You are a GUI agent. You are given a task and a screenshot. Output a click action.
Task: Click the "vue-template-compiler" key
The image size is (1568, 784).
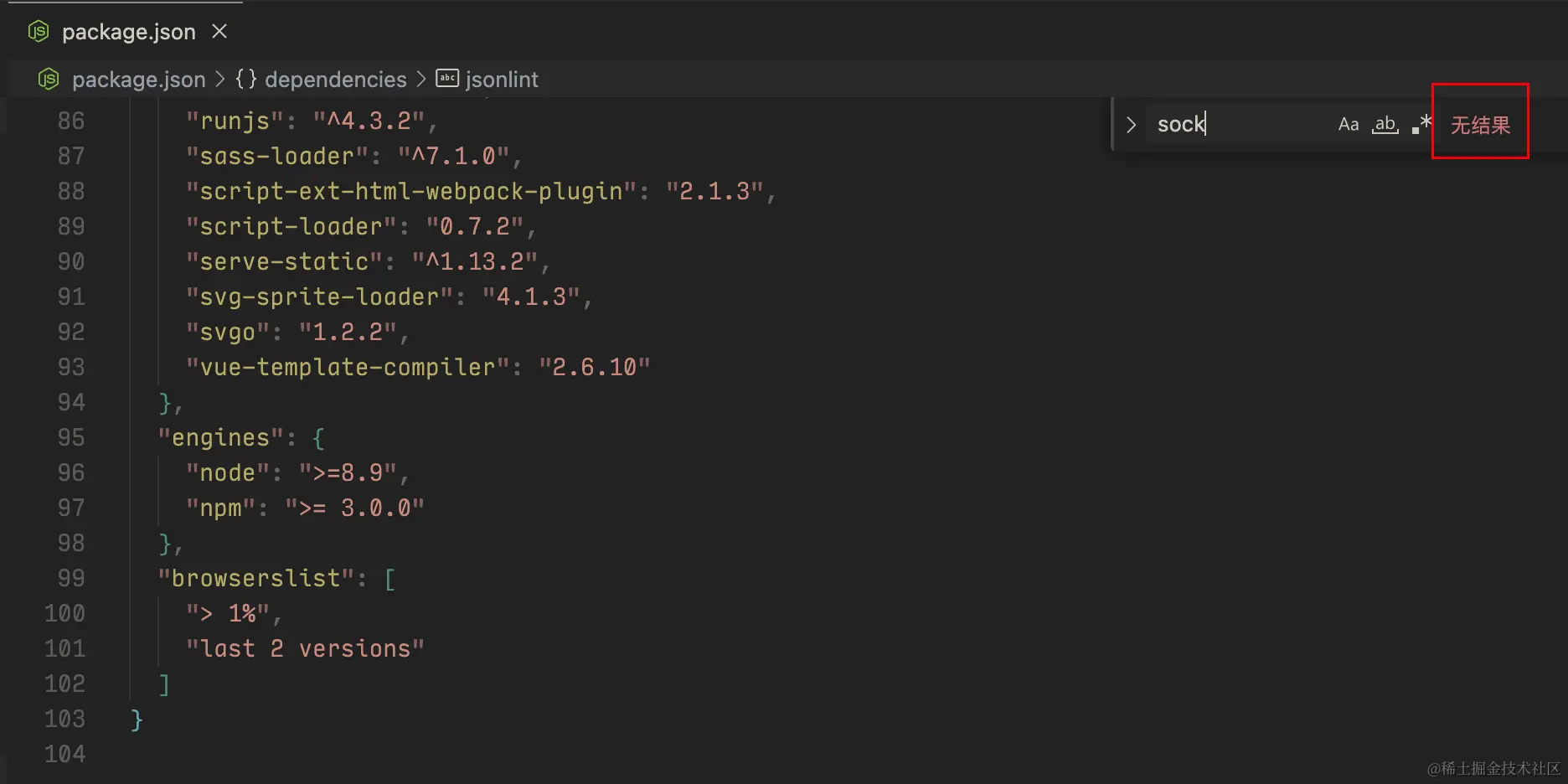click(x=347, y=368)
